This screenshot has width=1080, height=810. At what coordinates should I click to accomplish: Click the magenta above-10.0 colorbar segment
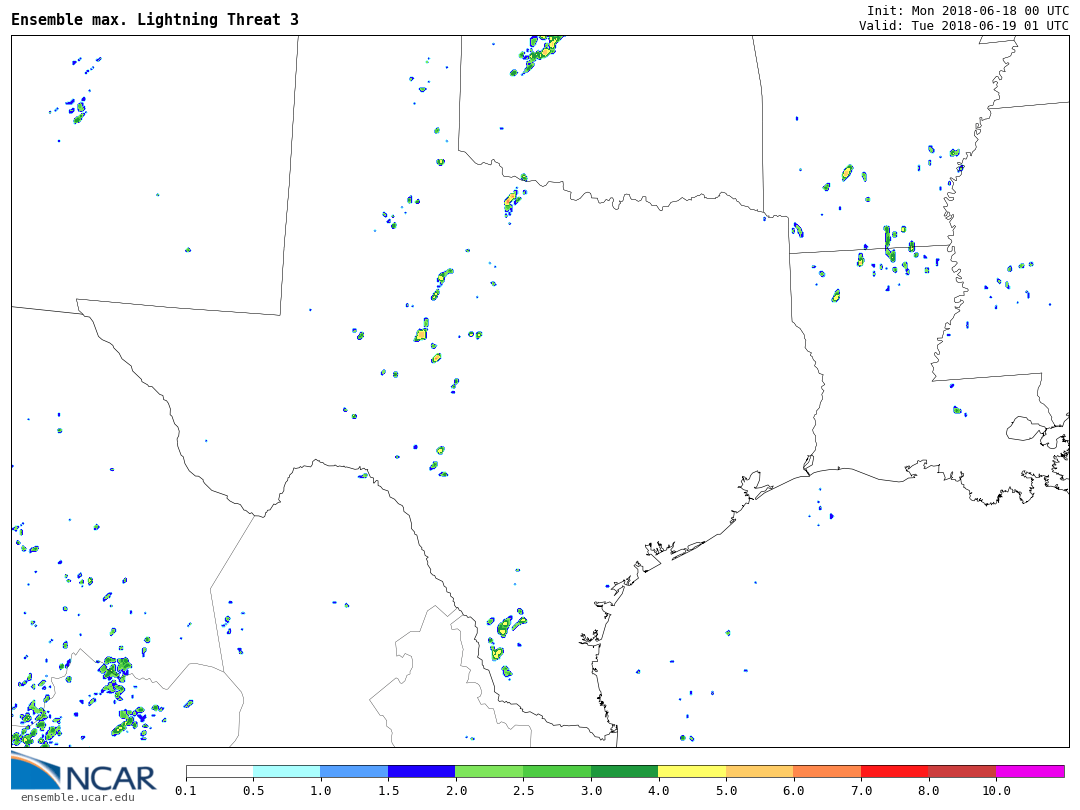[x=1030, y=771]
